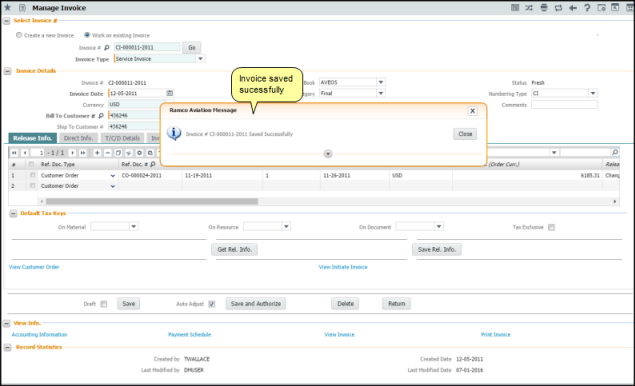Image resolution: width=635 pixels, height=386 pixels.
Task: Expand message details round arrow
Action: (328, 154)
